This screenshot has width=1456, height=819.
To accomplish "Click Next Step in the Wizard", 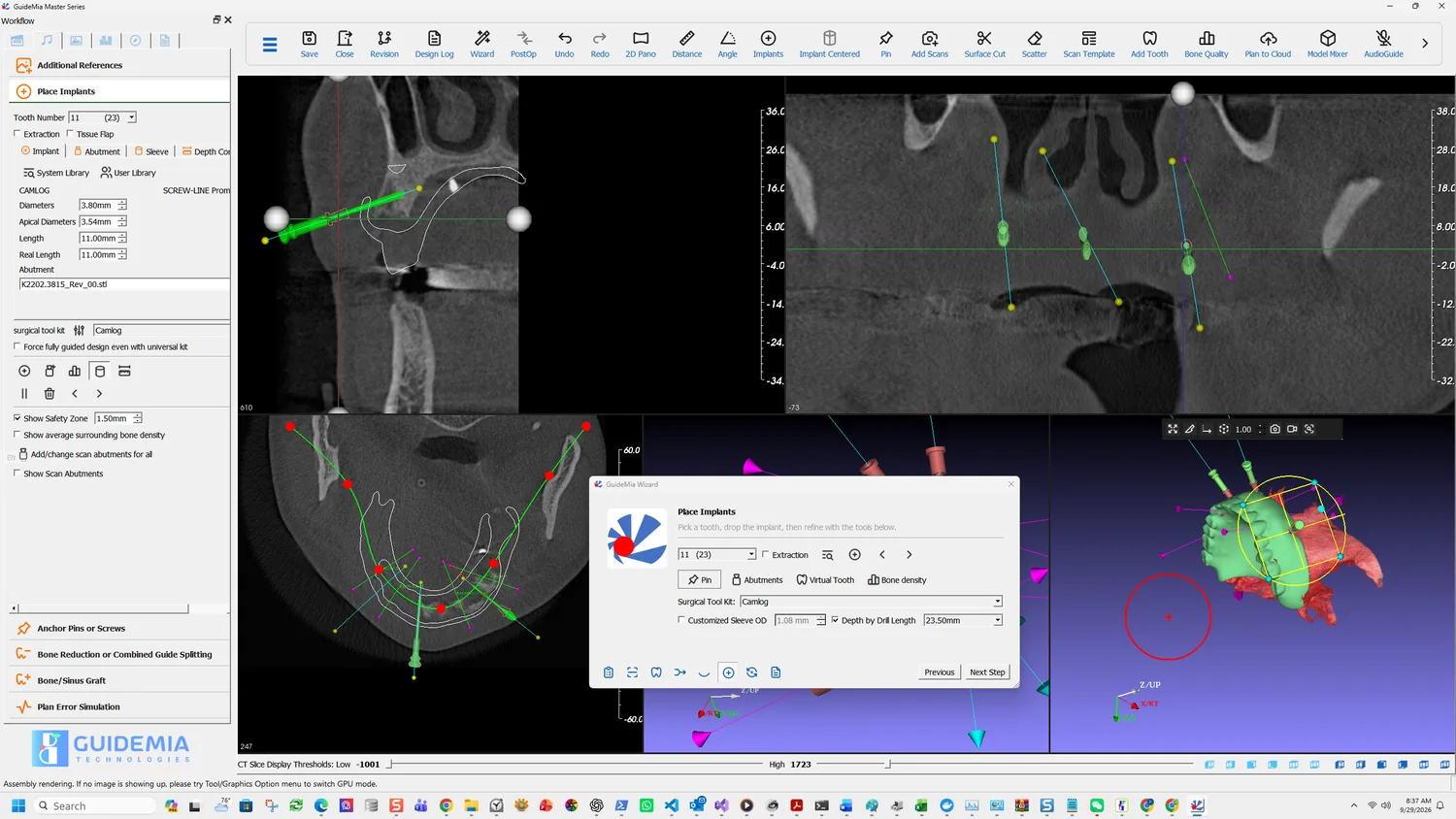I will coord(987,672).
